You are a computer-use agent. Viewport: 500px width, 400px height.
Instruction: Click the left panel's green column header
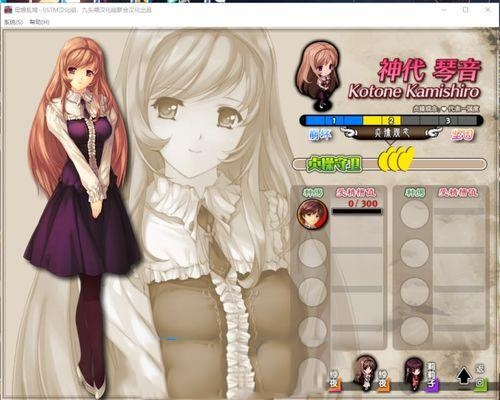click(x=313, y=193)
